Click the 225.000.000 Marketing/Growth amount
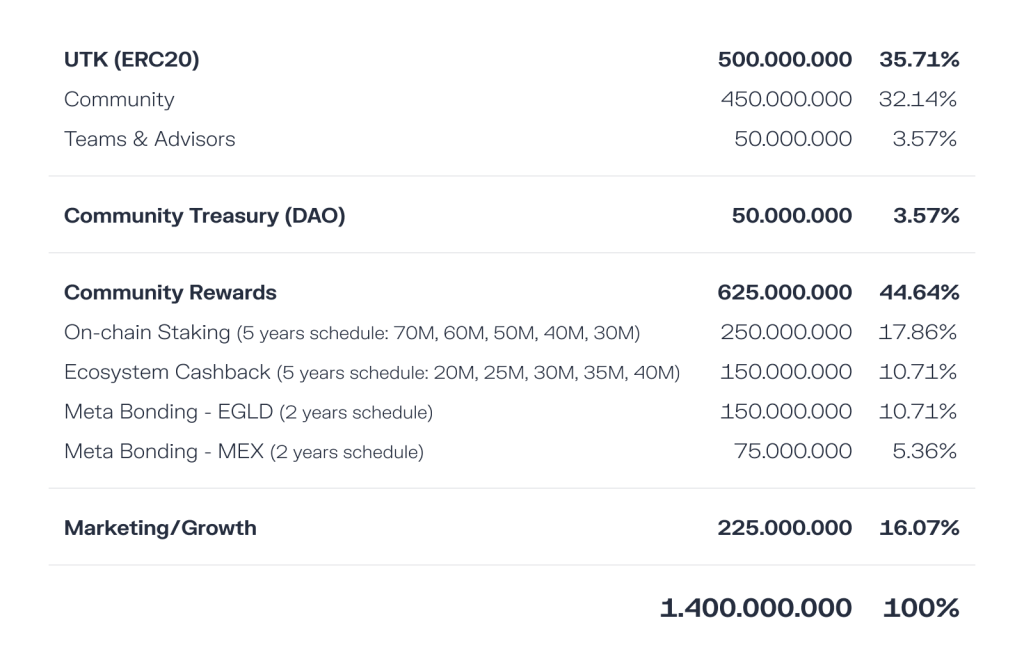1024x668 pixels. point(785,528)
